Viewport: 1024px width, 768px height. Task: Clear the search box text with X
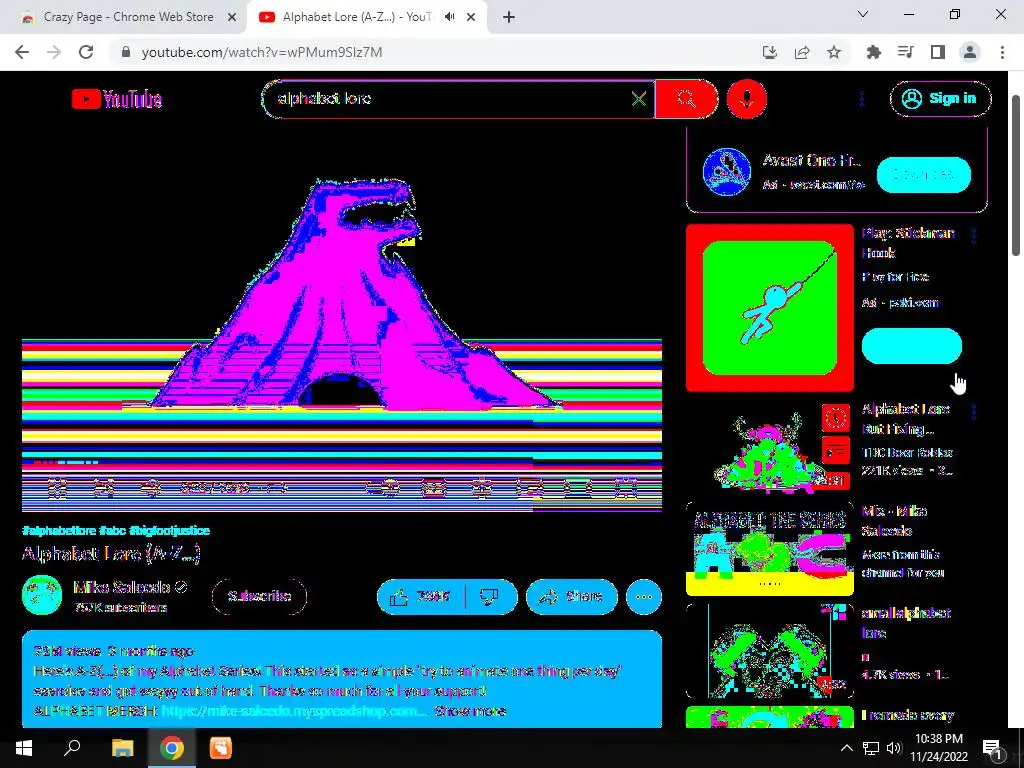(x=639, y=99)
